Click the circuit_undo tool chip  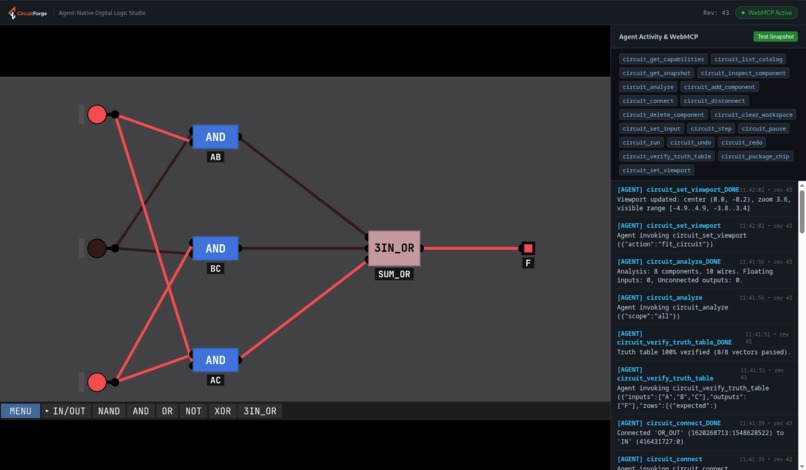[690, 142]
